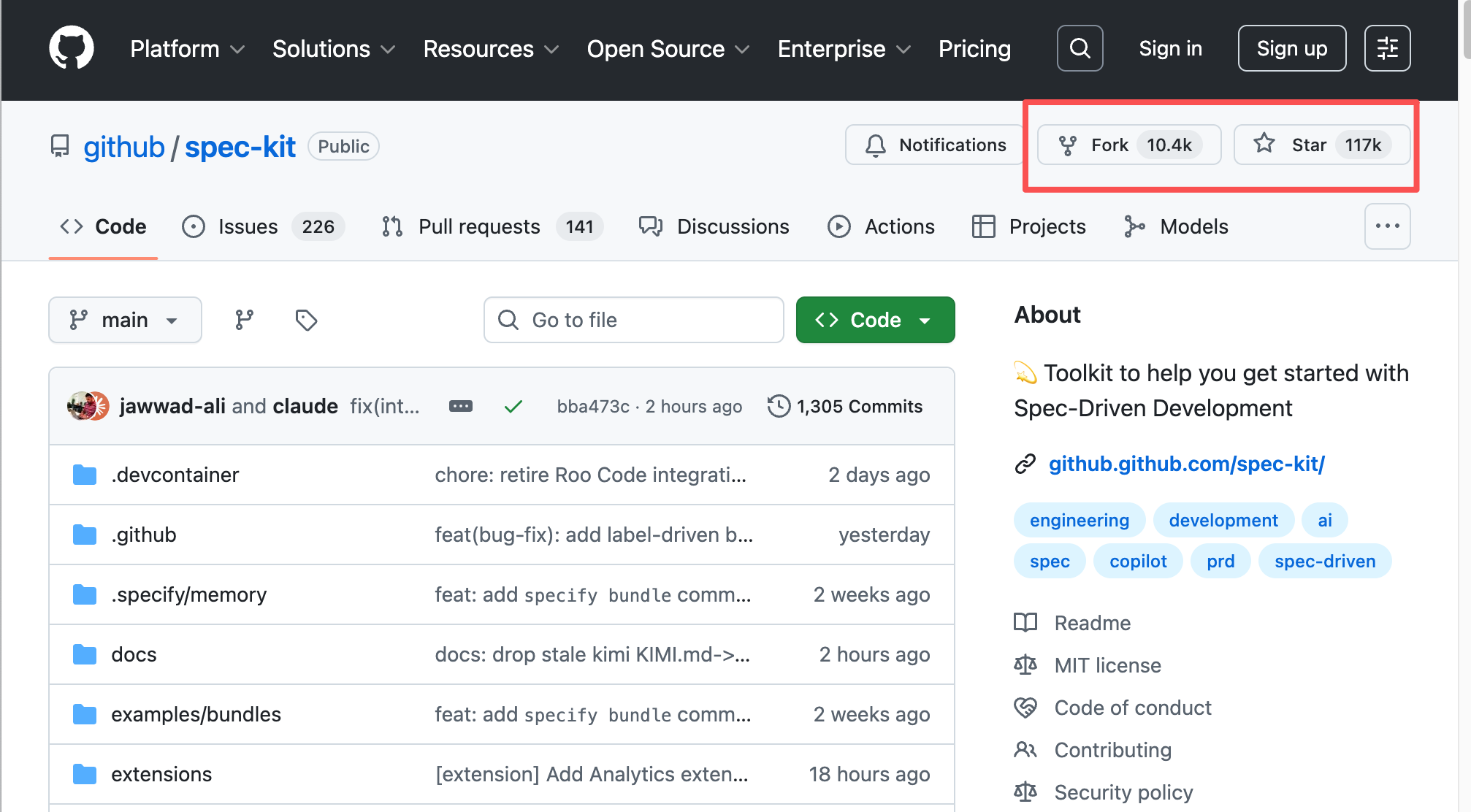Open the main branch selector
This screenshot has height=812, width=1471.
(x=125, y=320)
